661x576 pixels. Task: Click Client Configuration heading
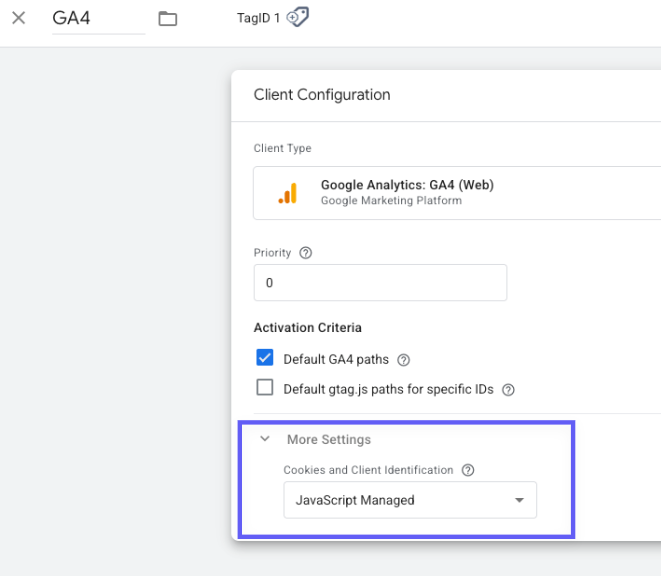tap(322, 95)
